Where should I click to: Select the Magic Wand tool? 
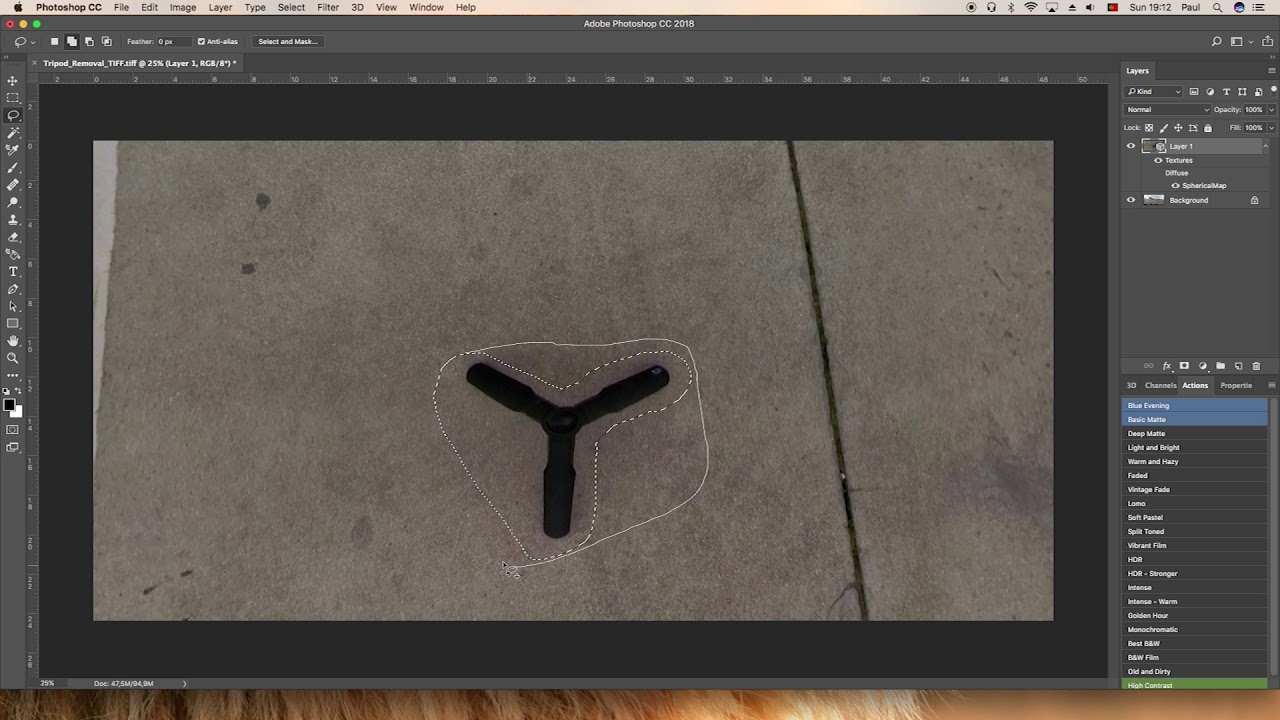[x=13, y=133]
